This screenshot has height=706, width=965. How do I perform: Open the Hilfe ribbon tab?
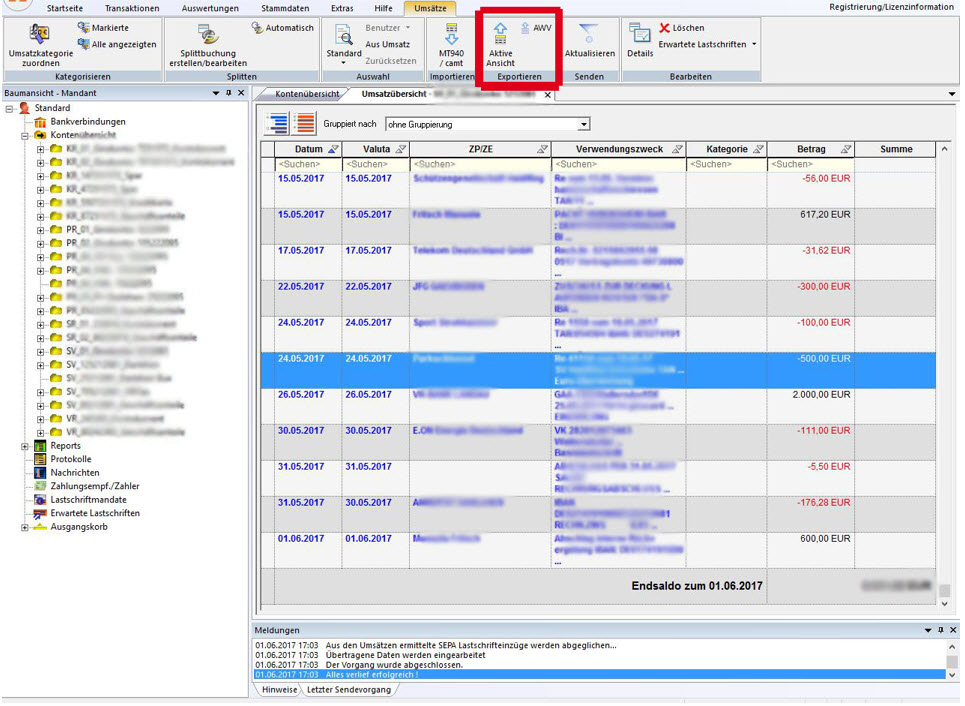[x=383, y=8]
